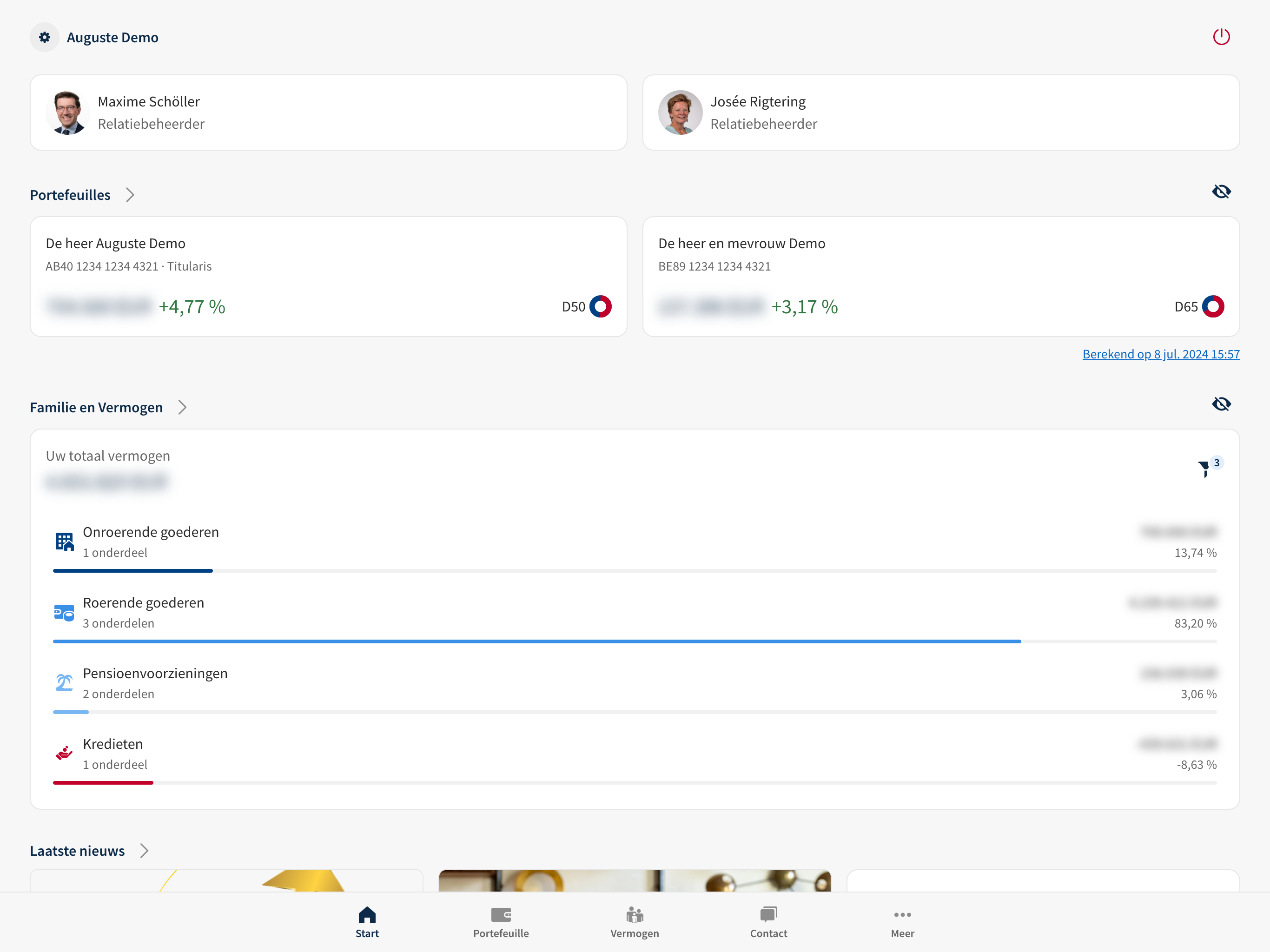Image resolution: width=1270 pixels, height=952 pixels.
Task: Switch to the Portefeuille tab
Action: tap(501, 922)
